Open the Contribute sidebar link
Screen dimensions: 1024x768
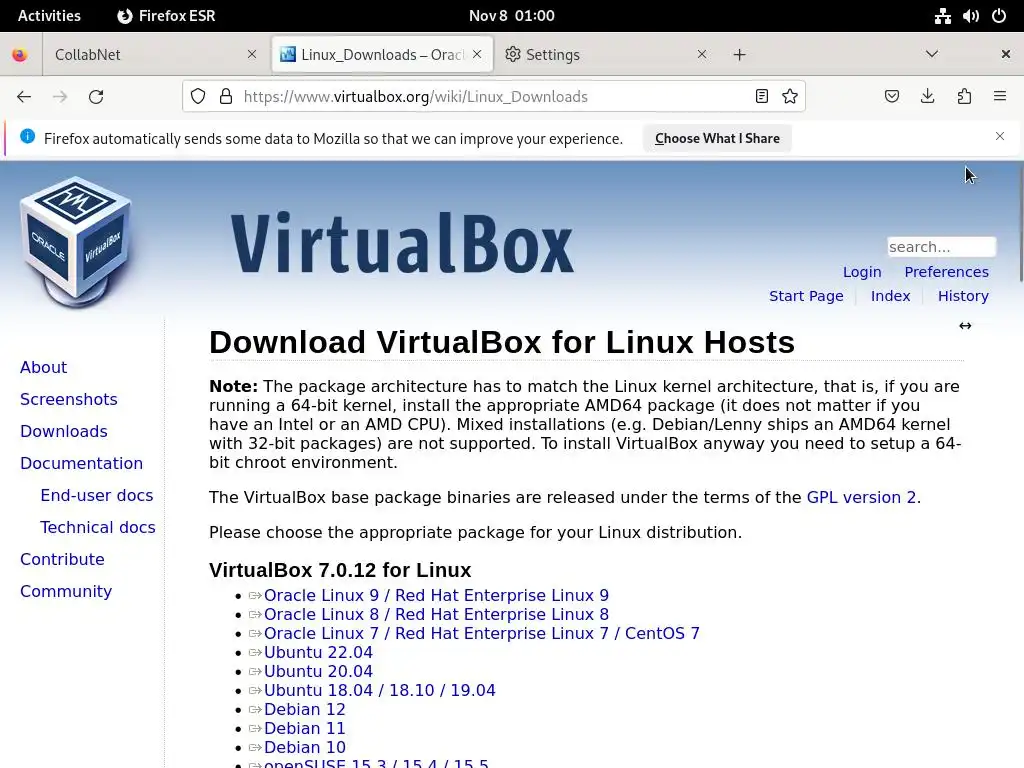62,559
